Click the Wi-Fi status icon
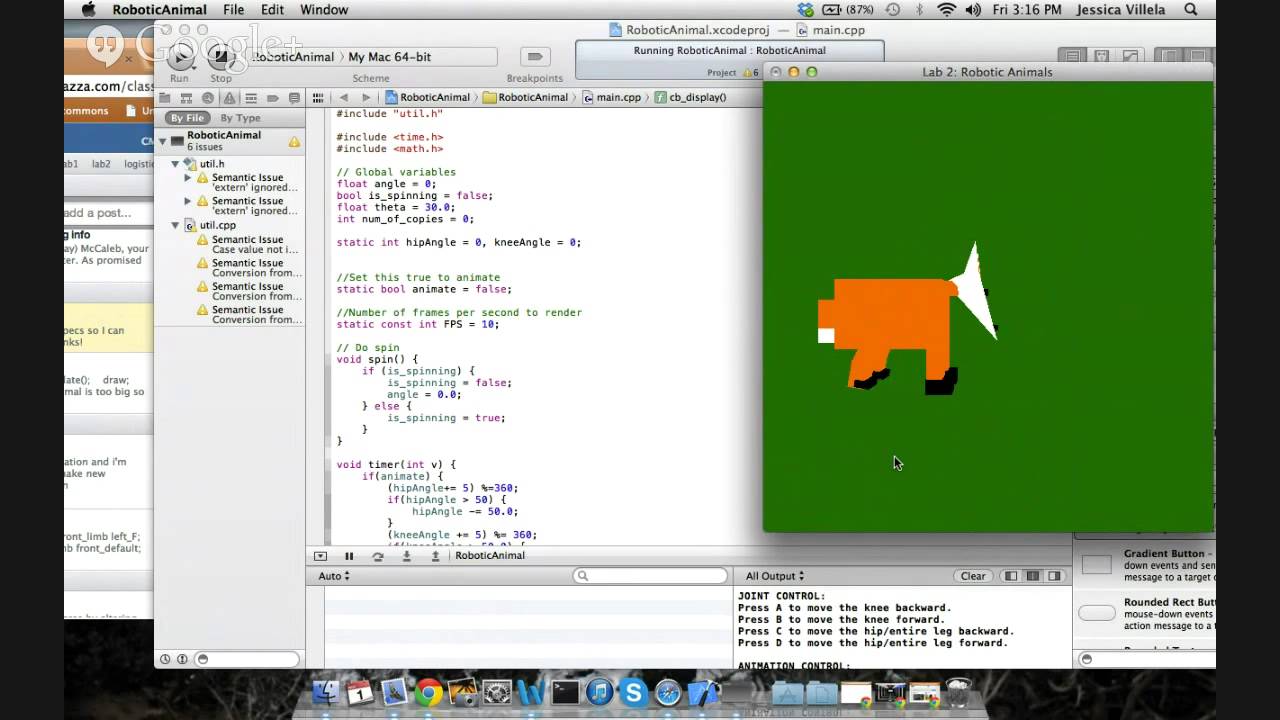 pyautogui.click(x=946, y=10)
